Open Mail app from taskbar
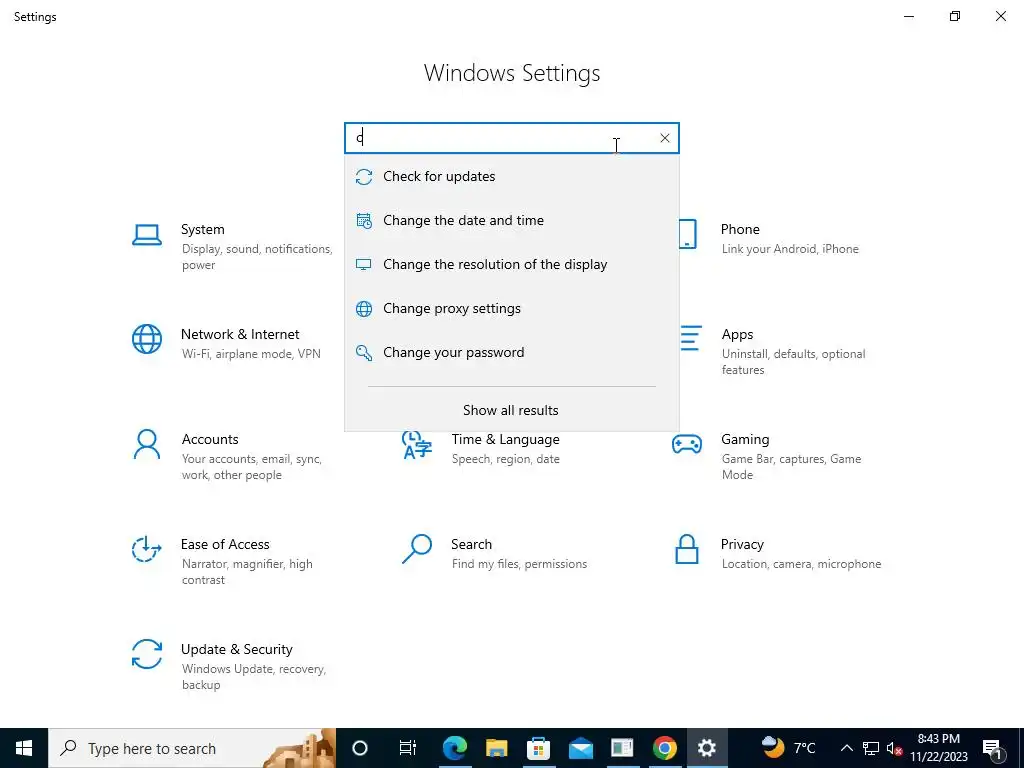 (580, 748)
